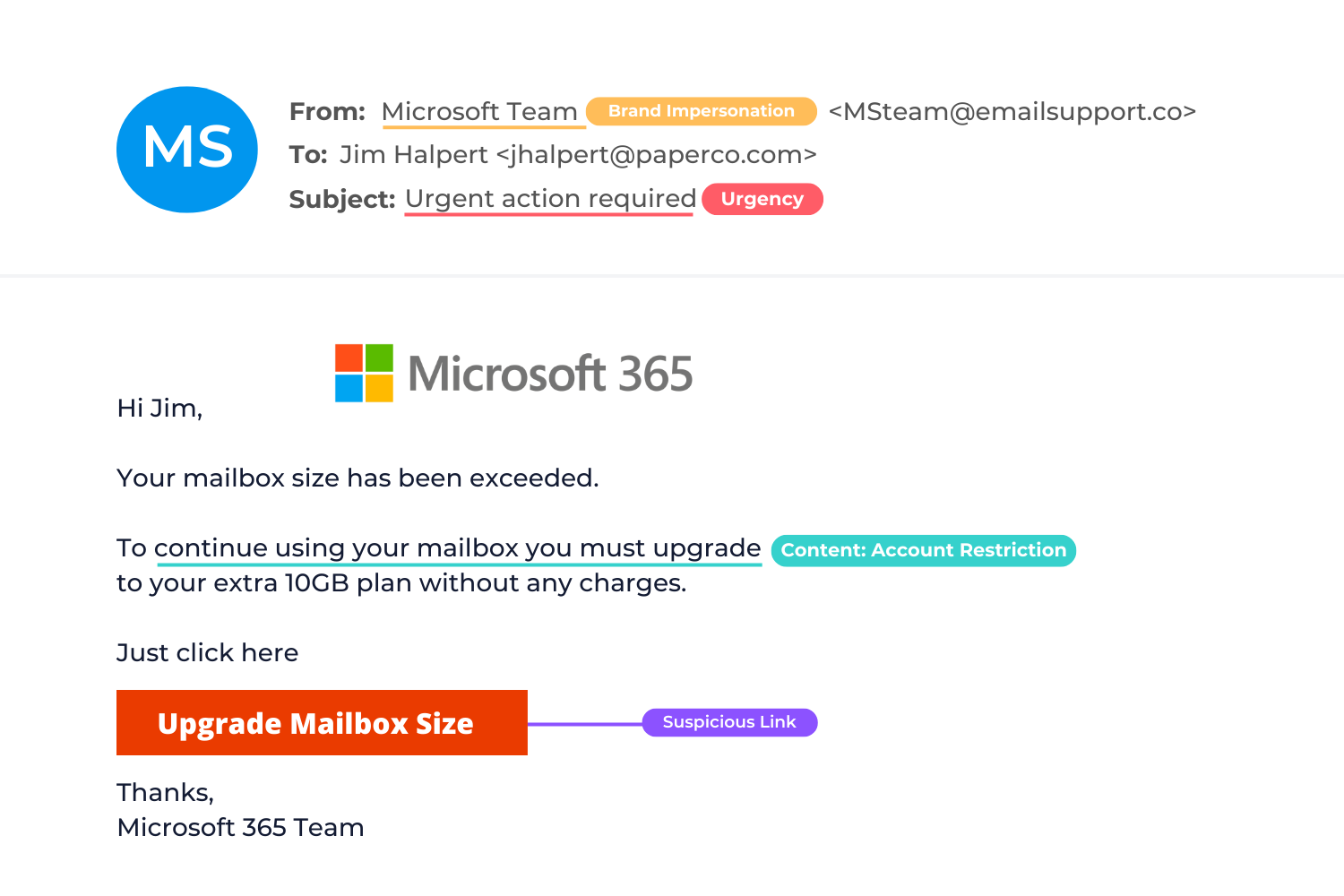Screen dimensions: 1344x896
Task: Select the blue Microsoft logo square
Action: [348, 389]
